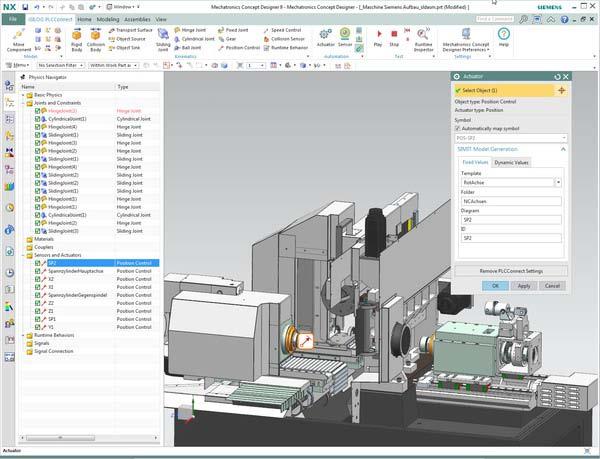Viewport: 600px width, 459px height.
Task: Switch to the View ribbon tab
Action: [x=161, y=19]
